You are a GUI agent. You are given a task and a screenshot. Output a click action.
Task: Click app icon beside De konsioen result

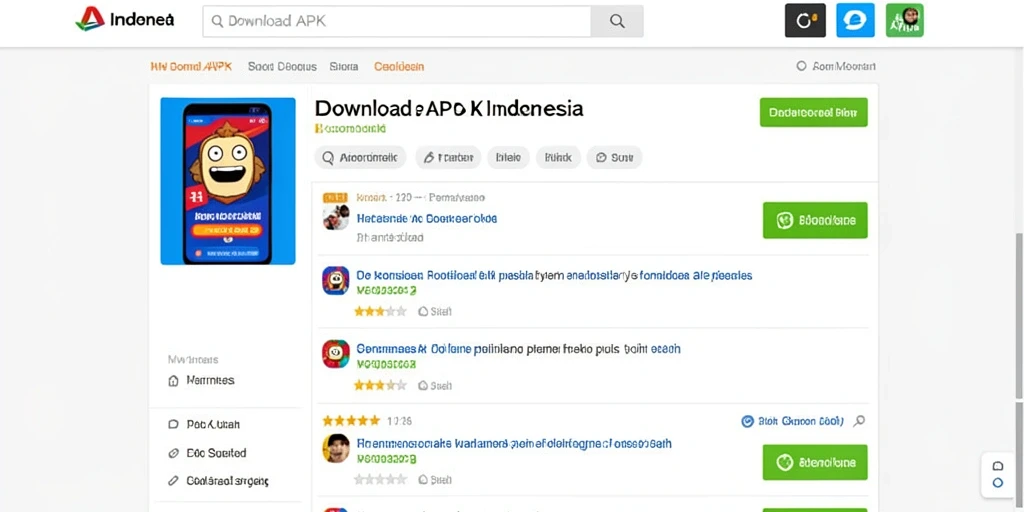[336, 280]
